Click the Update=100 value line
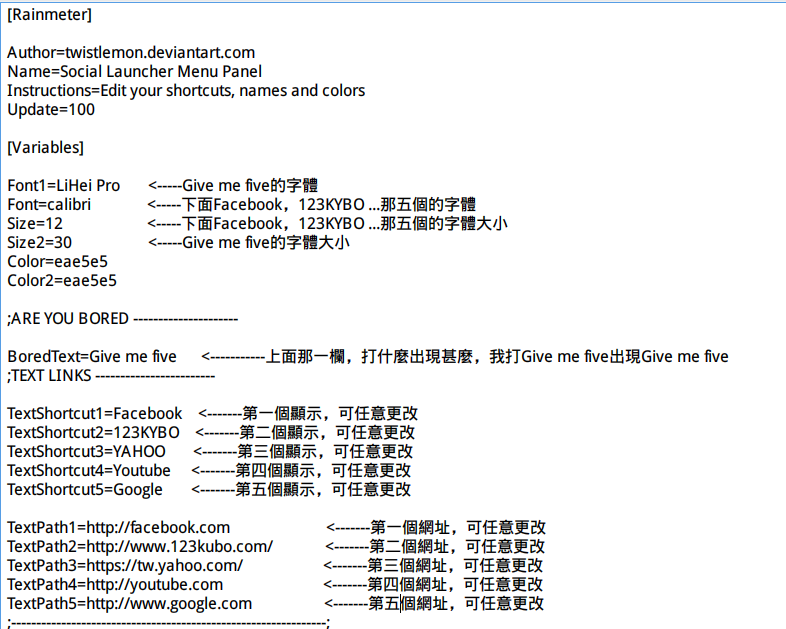The height and width of the screenshot is (629, 786). click(x=51, y=110)
